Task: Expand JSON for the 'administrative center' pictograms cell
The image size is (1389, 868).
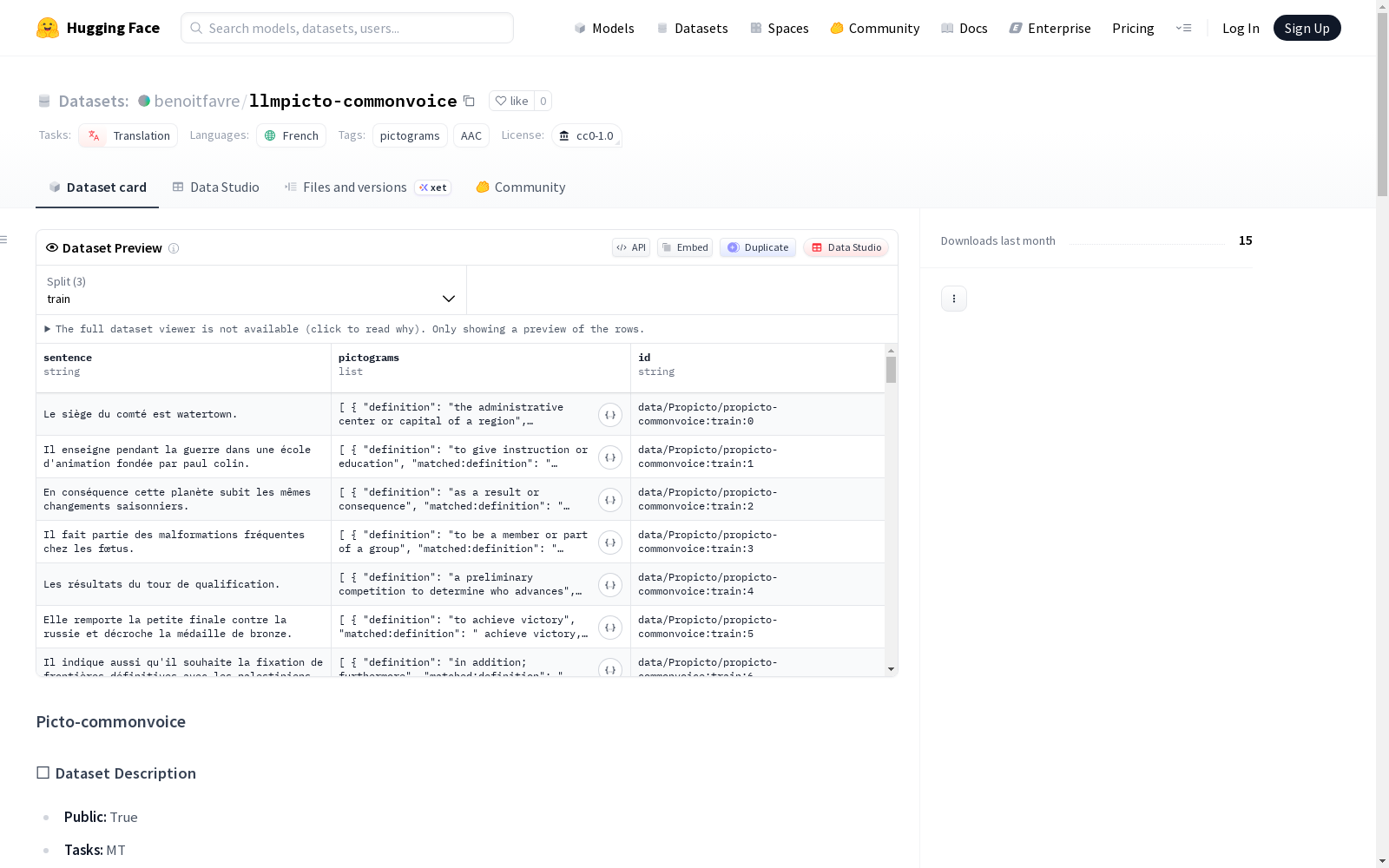Action: 610,415
